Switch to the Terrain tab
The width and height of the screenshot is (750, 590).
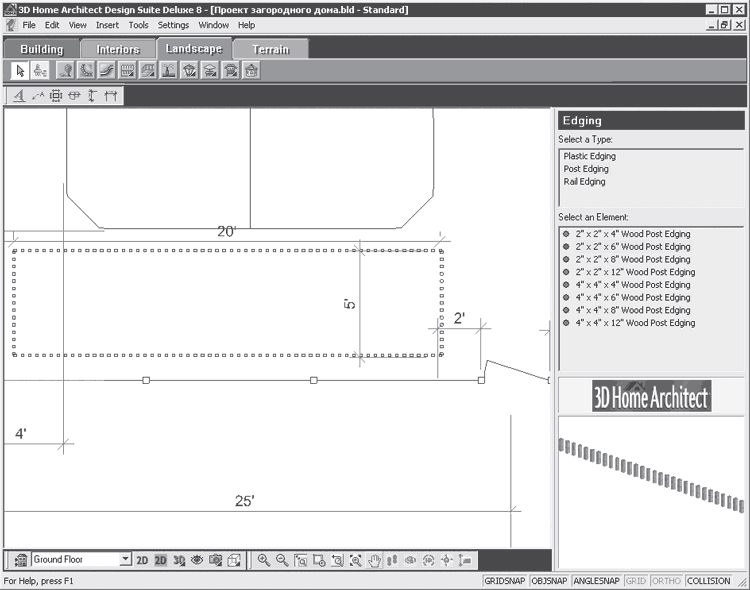(270, 49)
